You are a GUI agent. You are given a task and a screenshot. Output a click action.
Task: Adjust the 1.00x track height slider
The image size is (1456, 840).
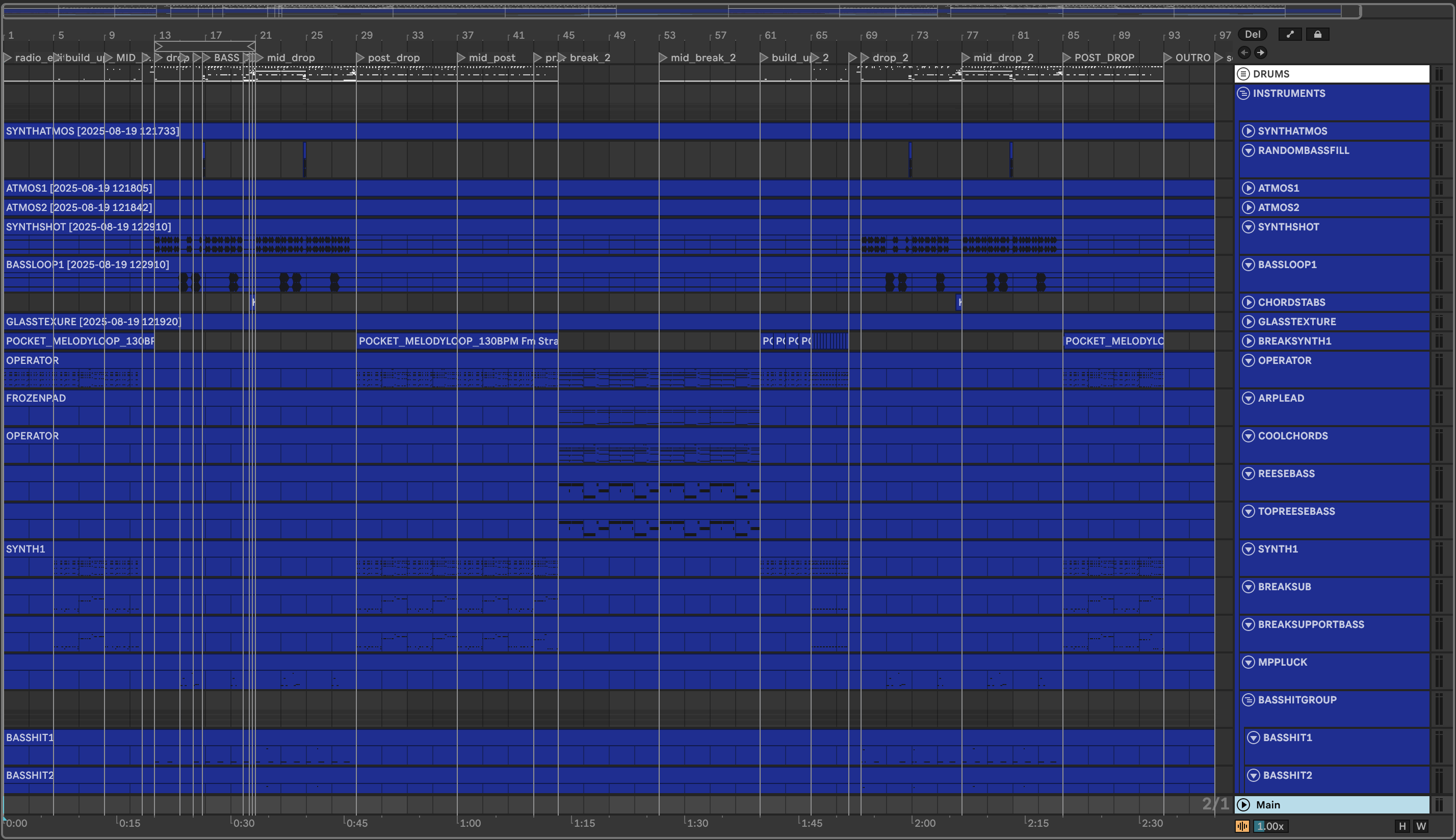pyautogui.click(x=1270, y=826)
